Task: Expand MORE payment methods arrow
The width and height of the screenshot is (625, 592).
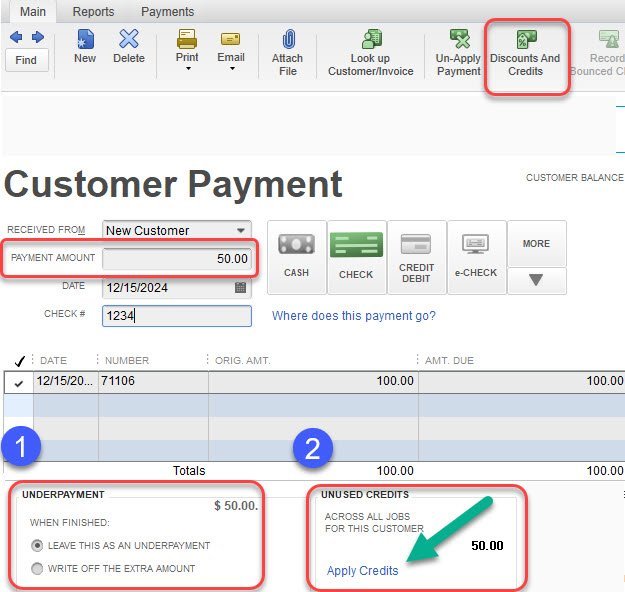Action: coord(536,281)
